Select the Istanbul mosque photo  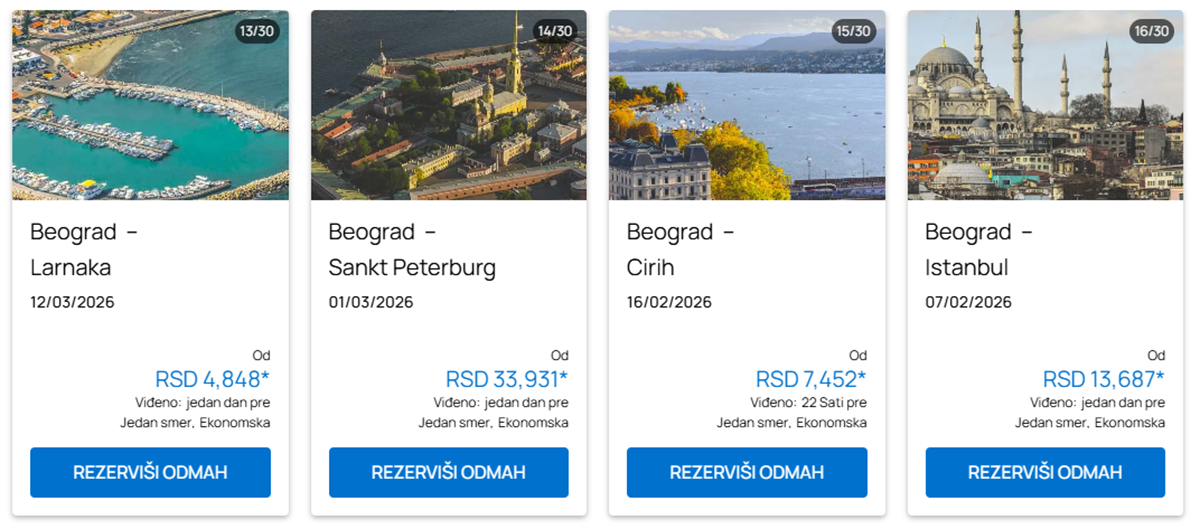pyautogui.click(x=1045, y=110)
